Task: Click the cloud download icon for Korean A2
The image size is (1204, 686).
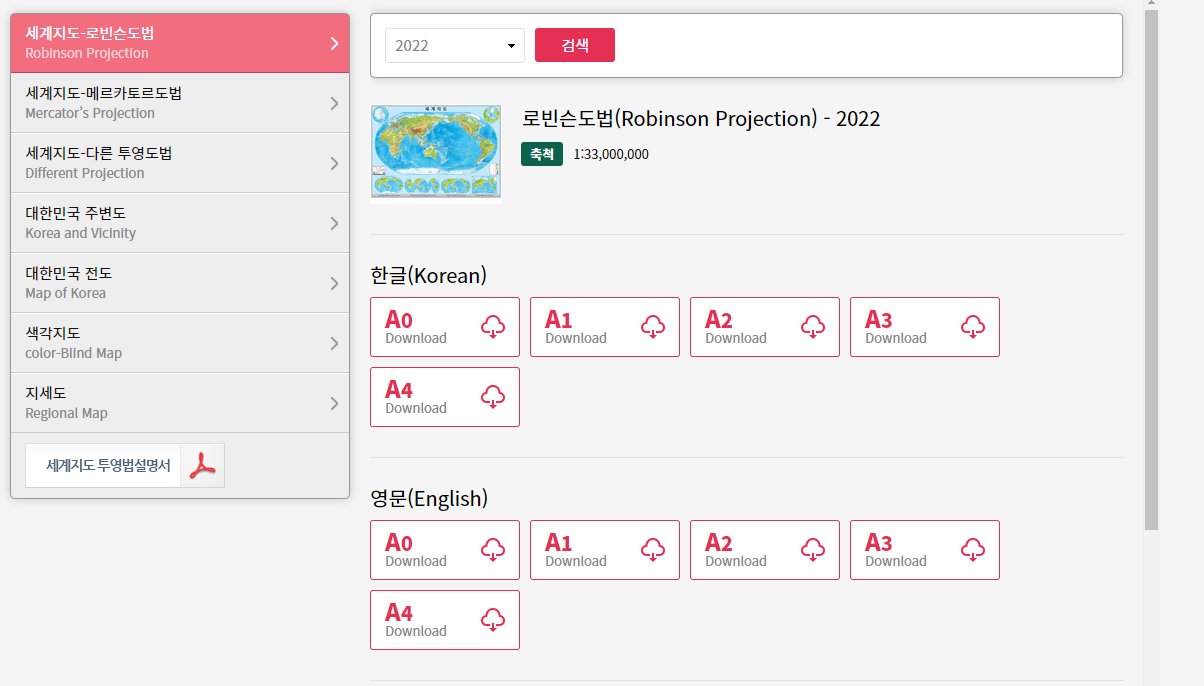Action: pyautogui.click(x=813, y=327)
